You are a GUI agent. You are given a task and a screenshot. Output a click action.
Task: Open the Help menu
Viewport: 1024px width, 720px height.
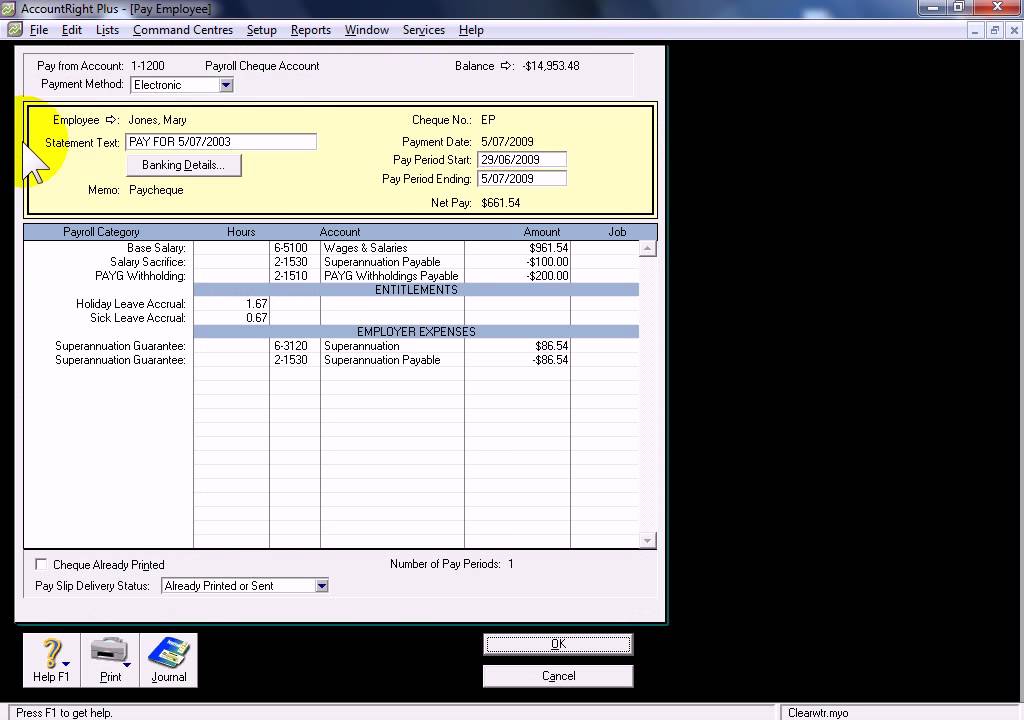(x=471, y=30)
